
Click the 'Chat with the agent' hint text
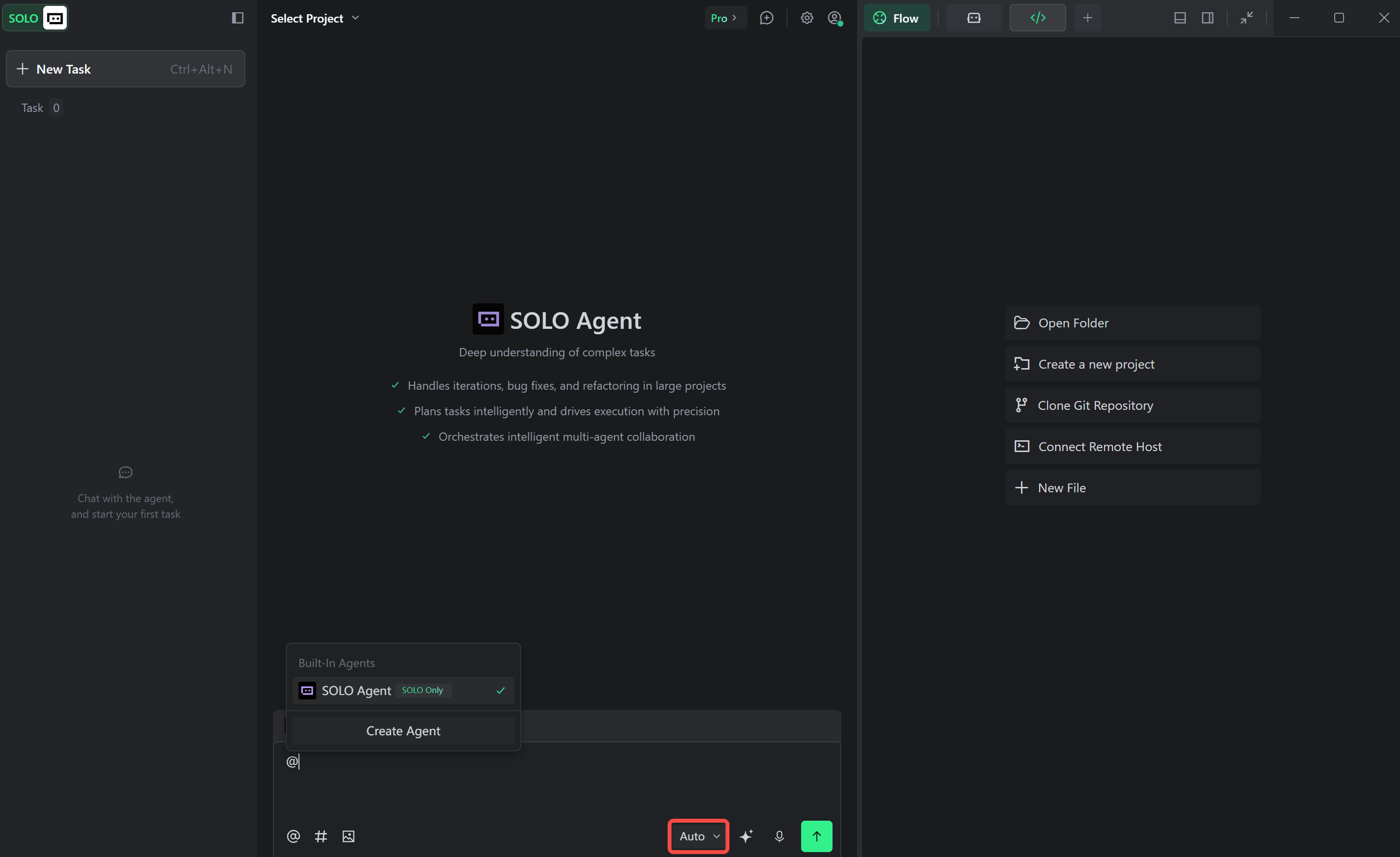point(126,506)
